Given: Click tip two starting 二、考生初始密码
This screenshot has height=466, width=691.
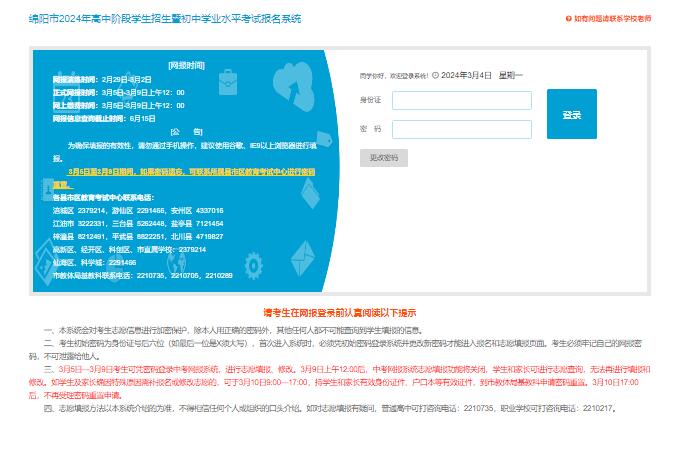Looking at the screenshot, I should pyautogui.click(x=335, y=350).
